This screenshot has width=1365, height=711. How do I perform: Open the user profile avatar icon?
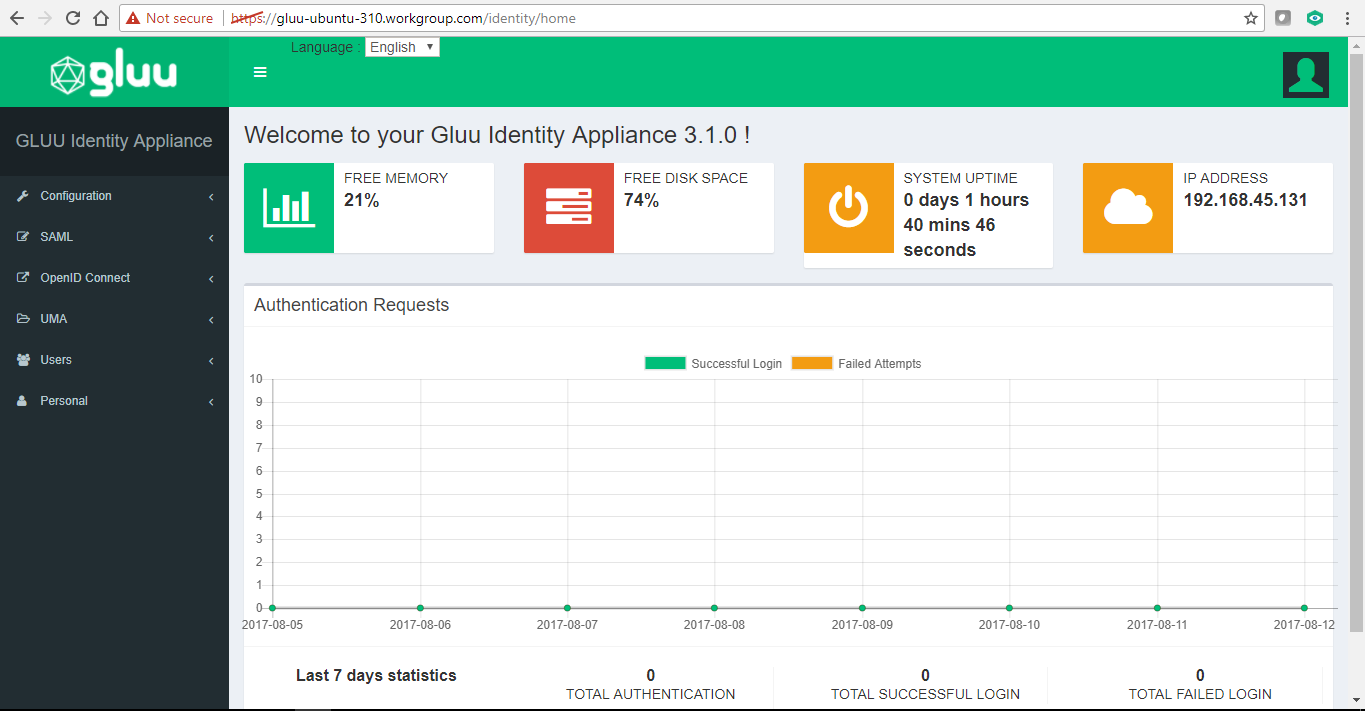(x=1305, y=75)
